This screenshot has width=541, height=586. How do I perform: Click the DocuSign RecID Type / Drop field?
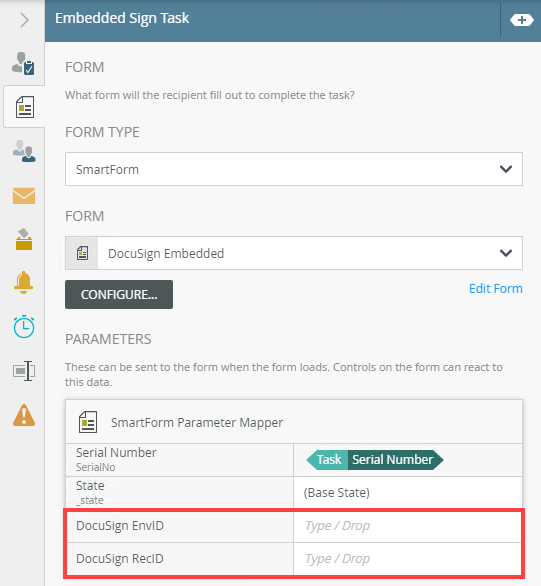407,559
